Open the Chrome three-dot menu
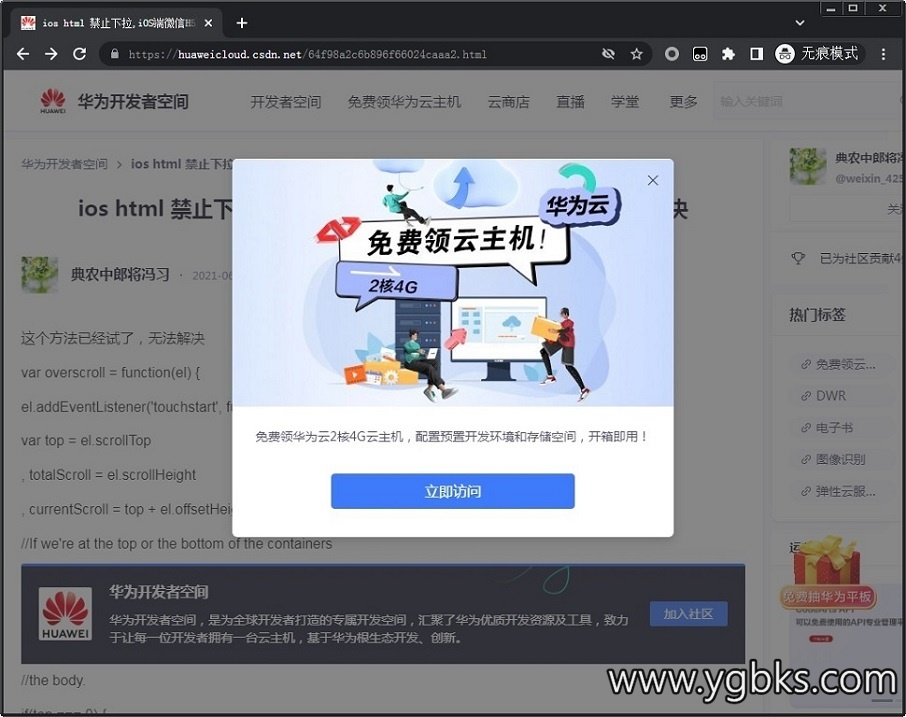Image resolution: width=906 pixels, height=717 pixels. (x=883, y=54)
